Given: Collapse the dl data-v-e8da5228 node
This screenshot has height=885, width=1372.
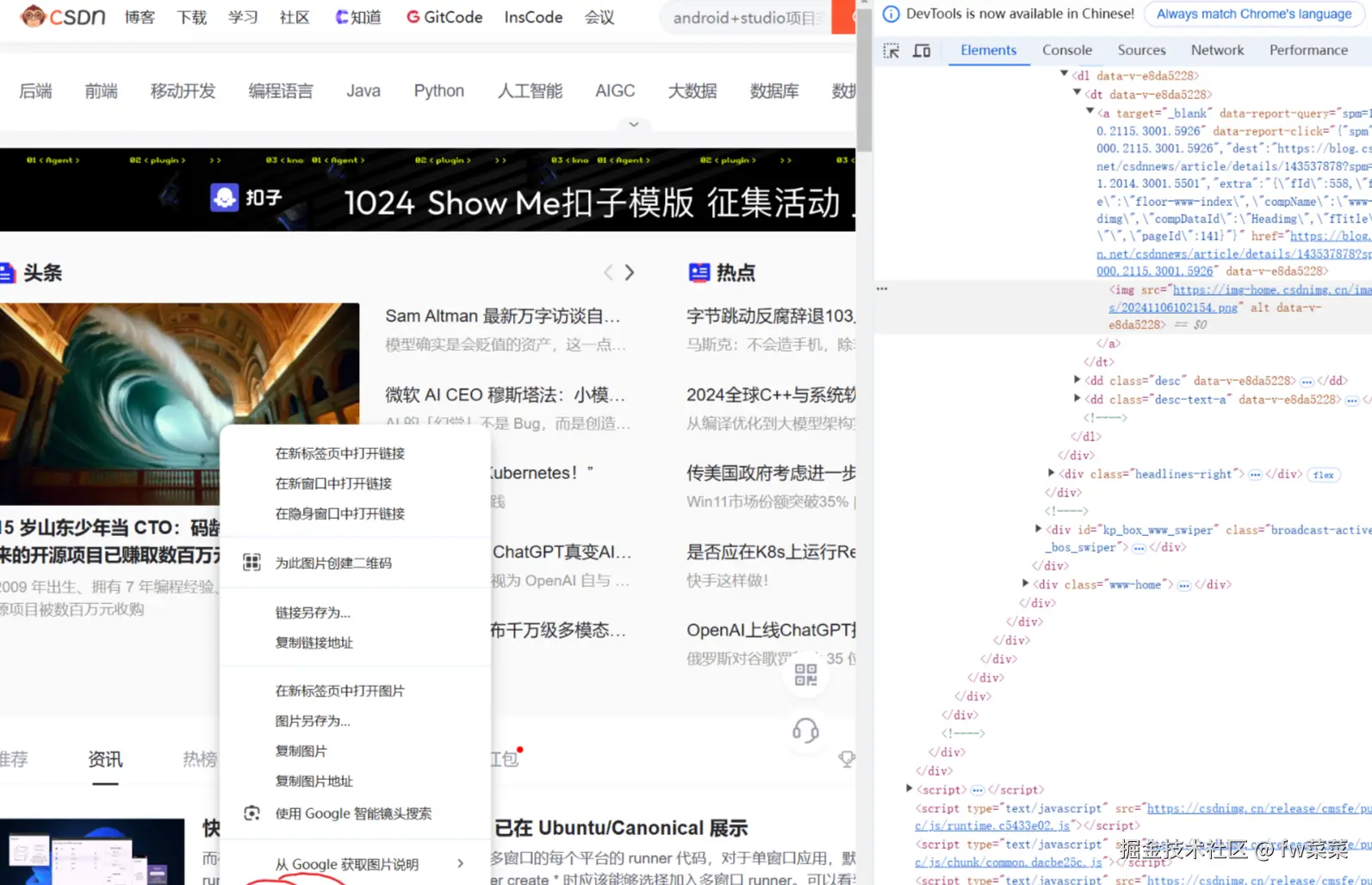Looking at the screenshot, I should pos(1065,74).
